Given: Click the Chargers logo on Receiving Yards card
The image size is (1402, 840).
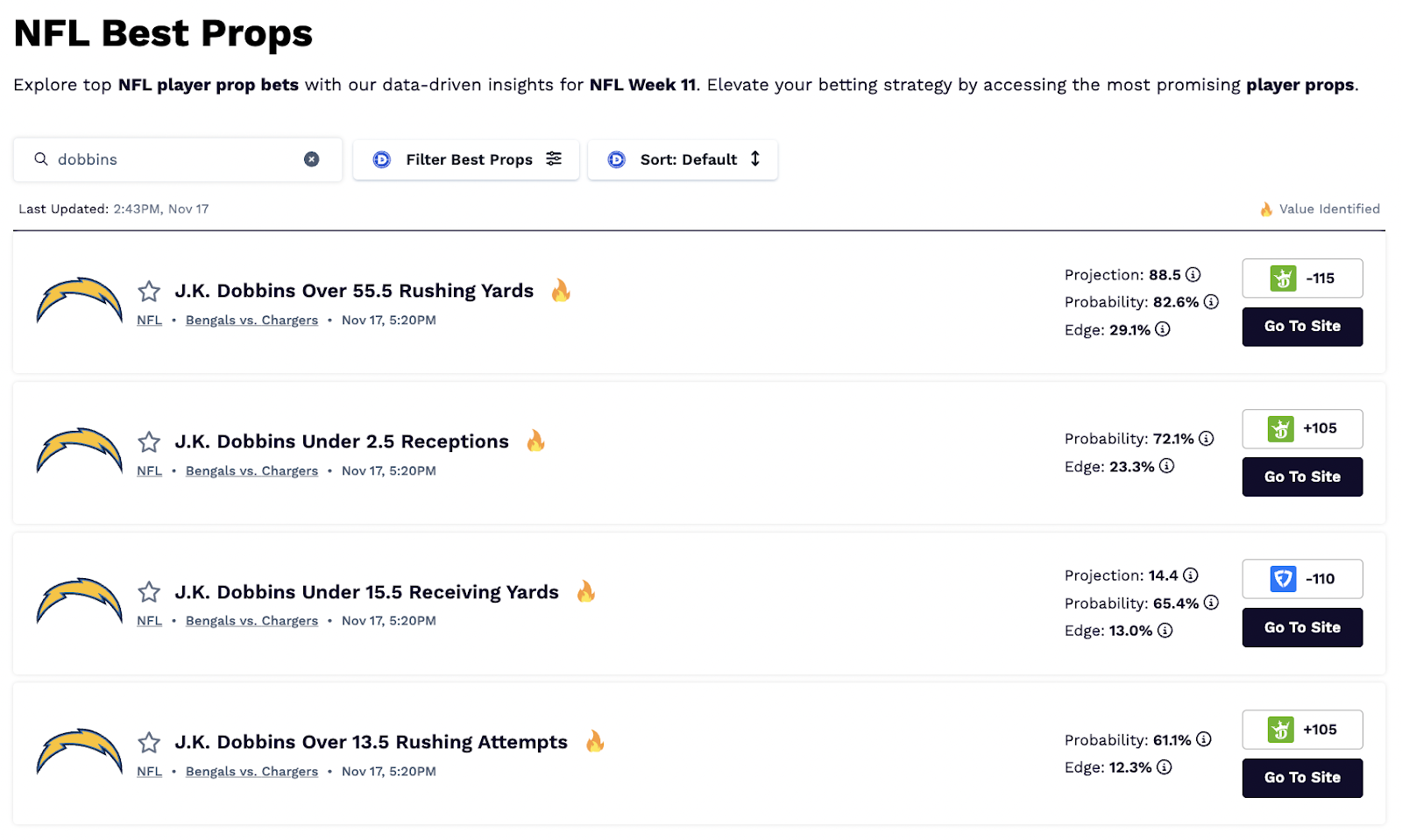Looking at the screenshot, I should coord(79,601).
